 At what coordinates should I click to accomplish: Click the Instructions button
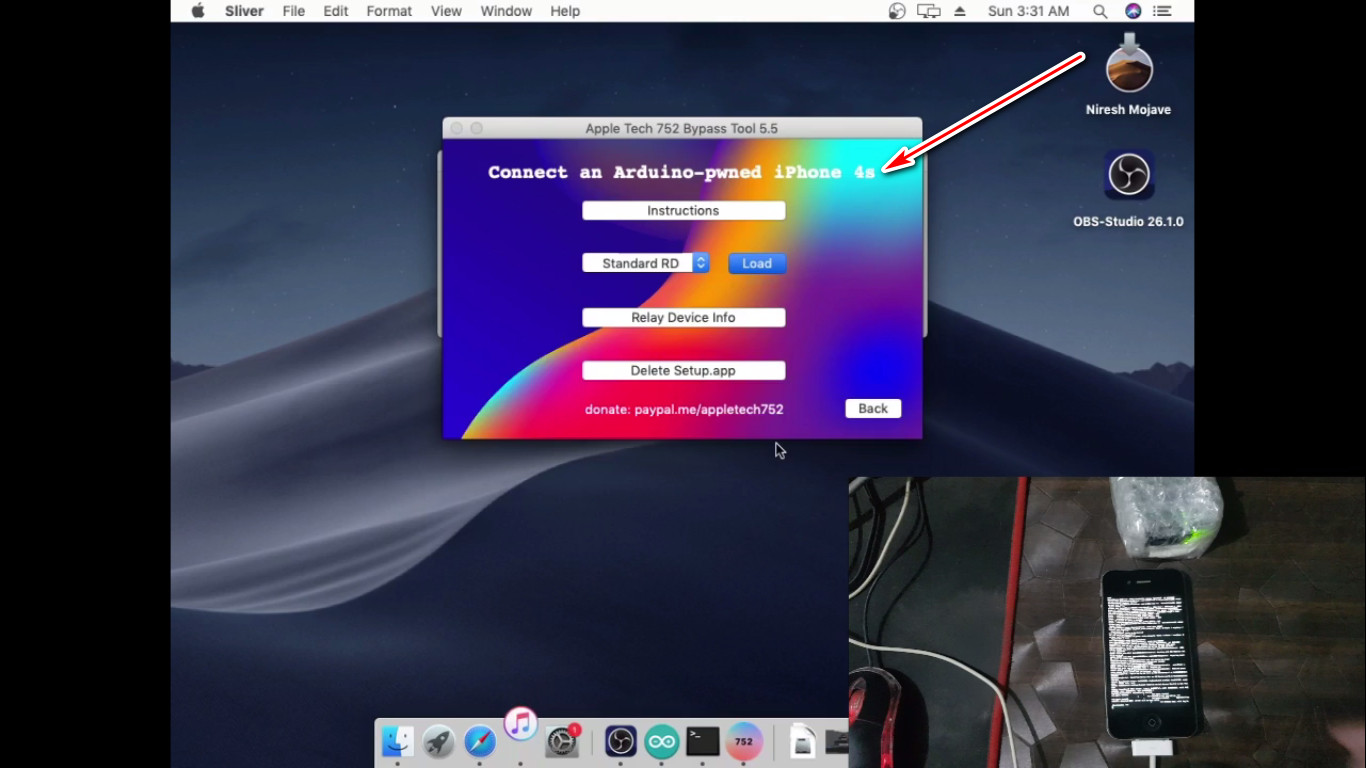pos(683,210)
